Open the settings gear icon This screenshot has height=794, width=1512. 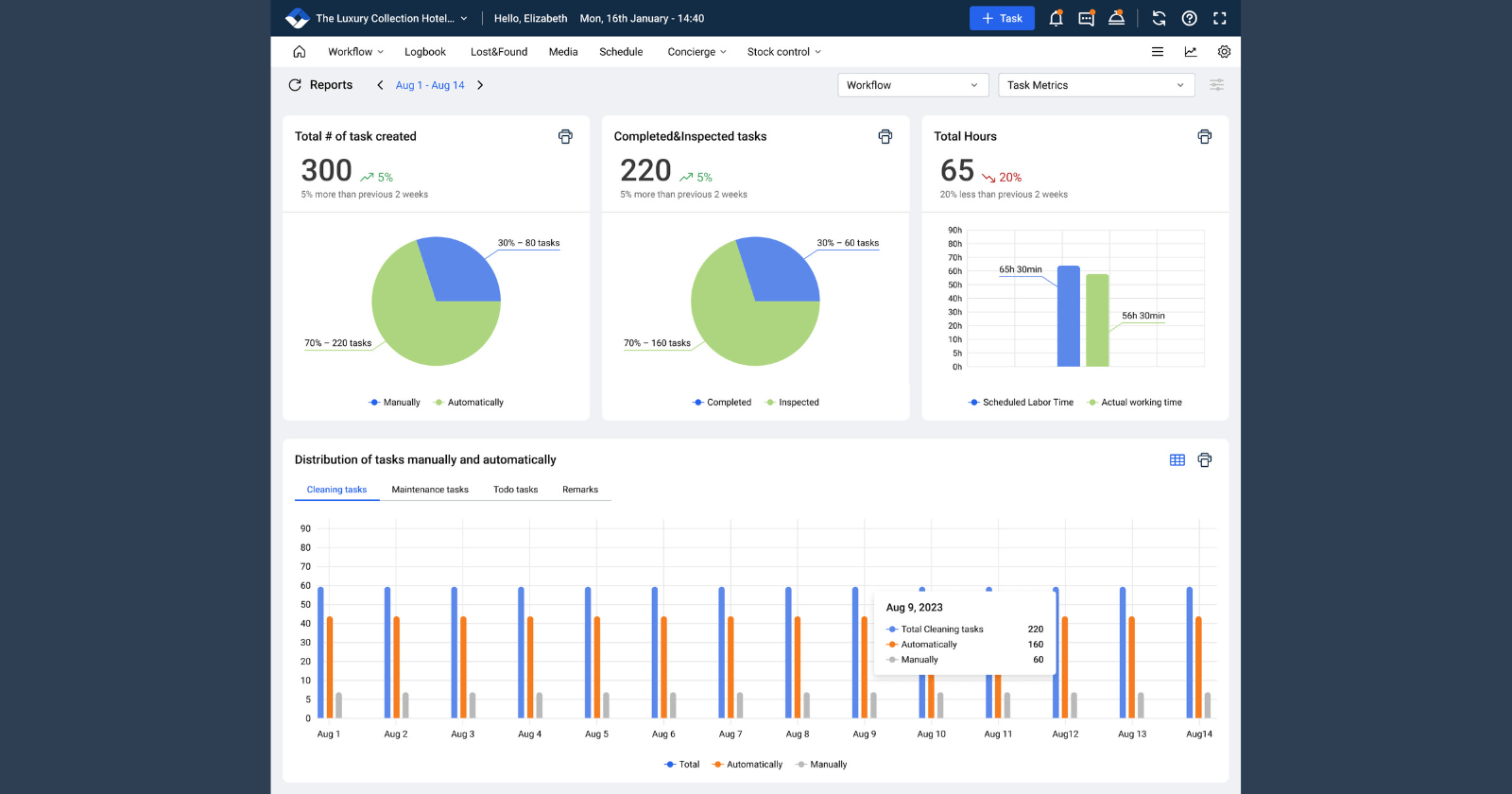coord(1224,52)
